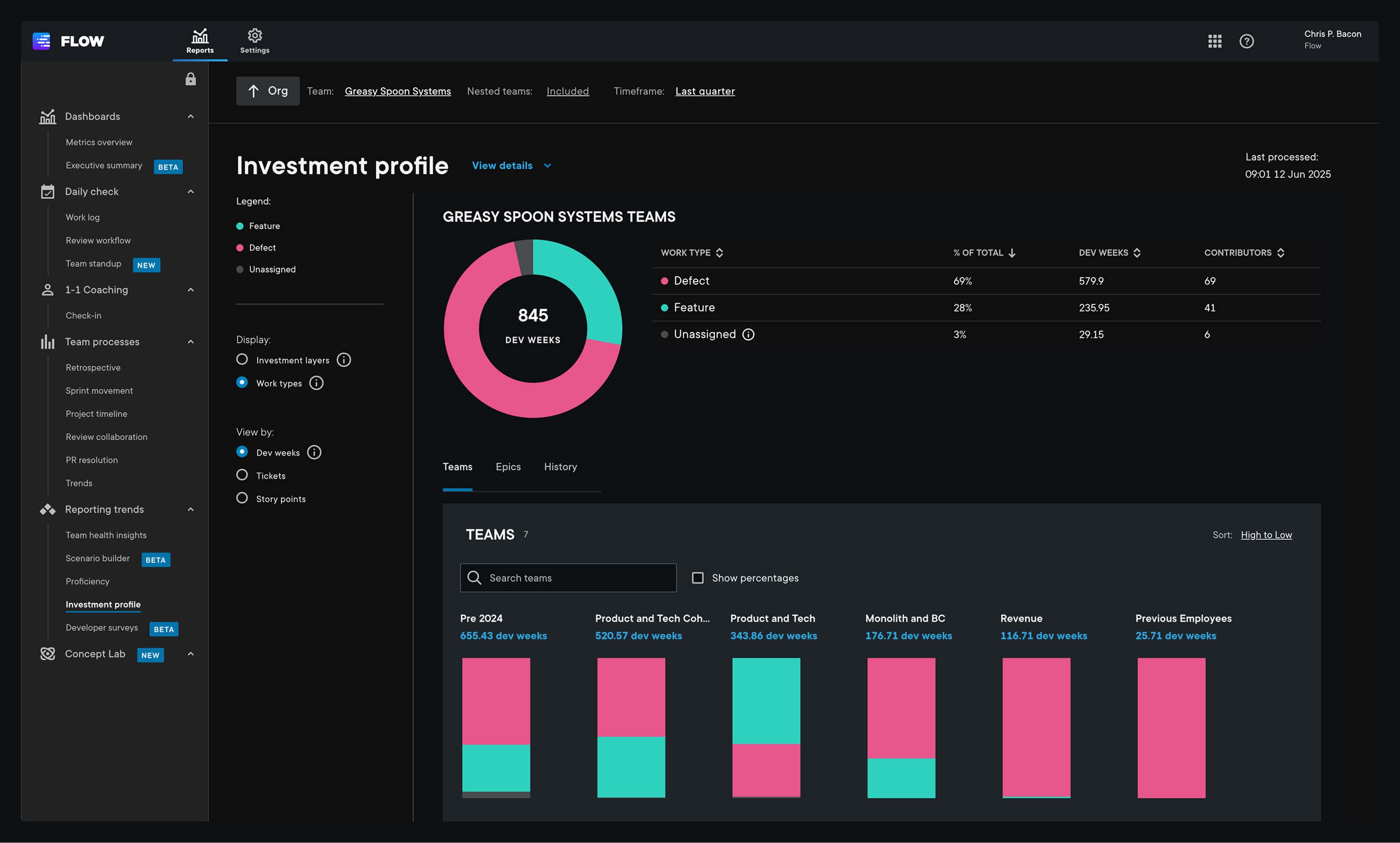
Task: Open Executive summary in sidebar
Action: click(x=104, y=165)
